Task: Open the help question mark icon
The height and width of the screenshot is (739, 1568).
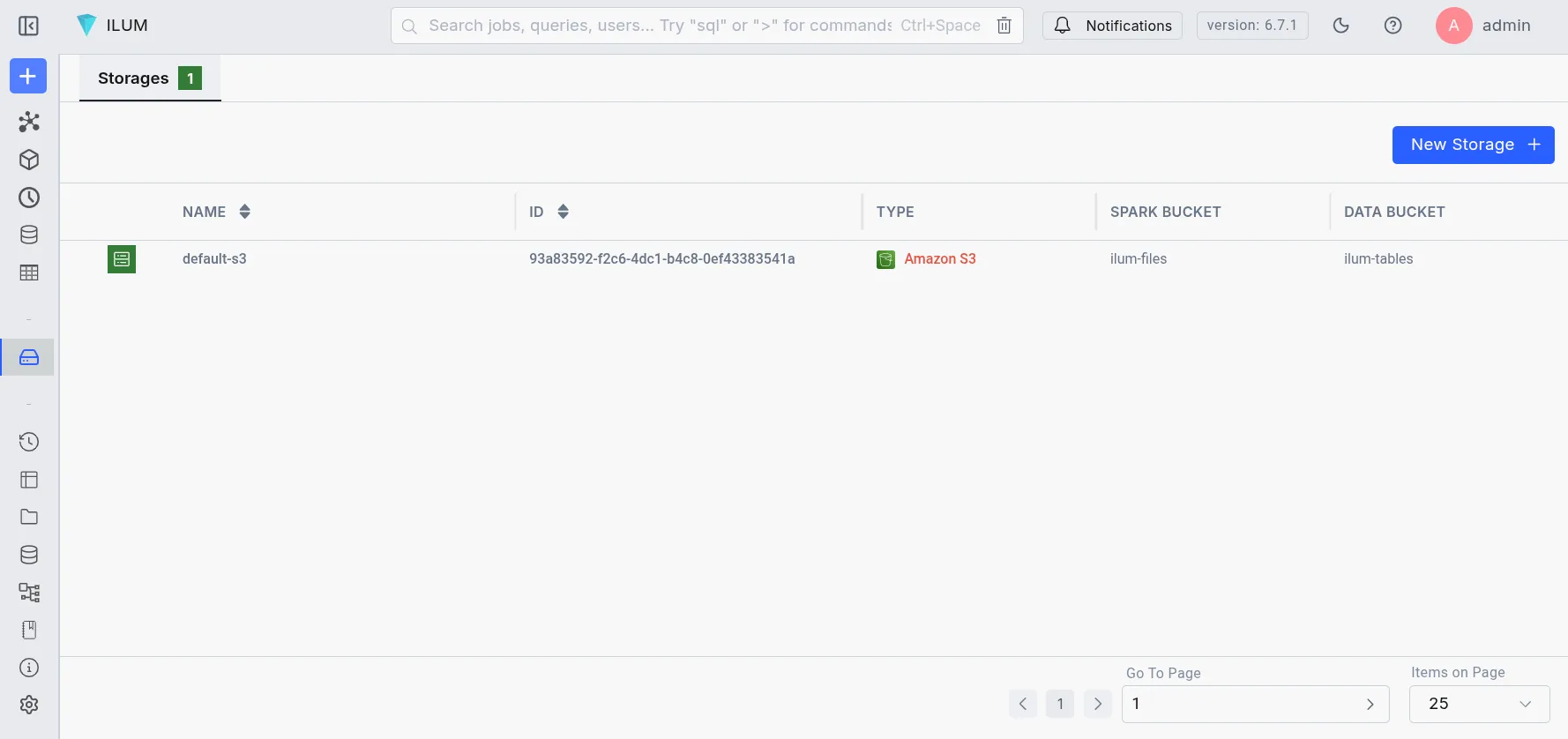Action: 1393,26
